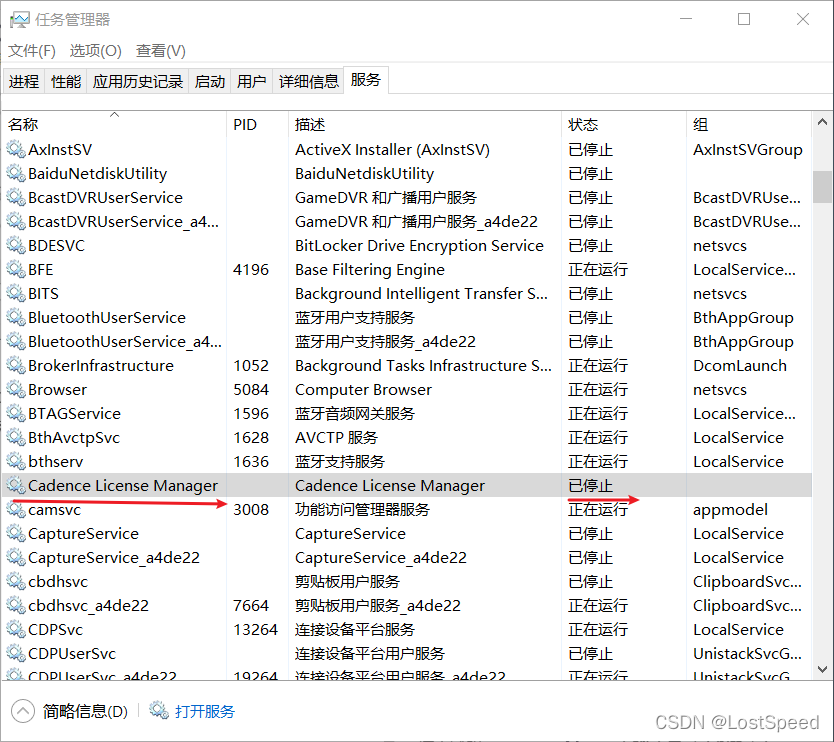834x742 pixels.
Task: Click the camsvc service gear icon
Action: (15, 510)
